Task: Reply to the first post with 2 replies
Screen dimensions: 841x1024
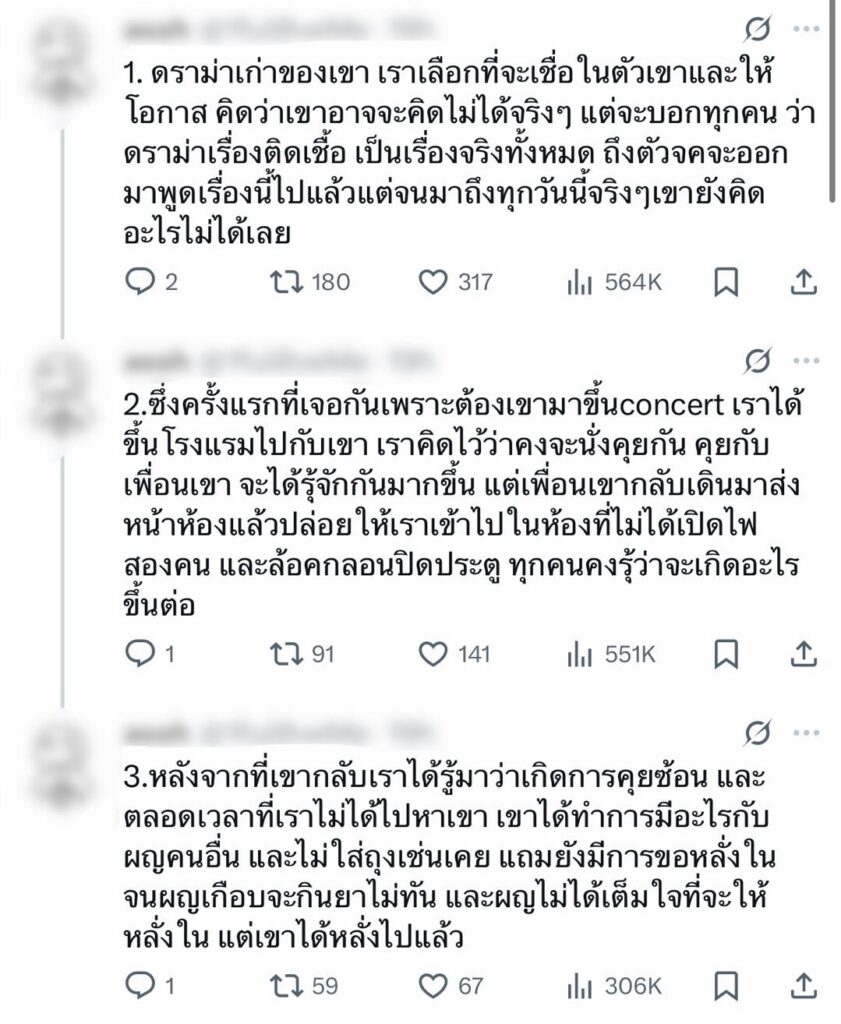Action: click(x=142, y=282)
